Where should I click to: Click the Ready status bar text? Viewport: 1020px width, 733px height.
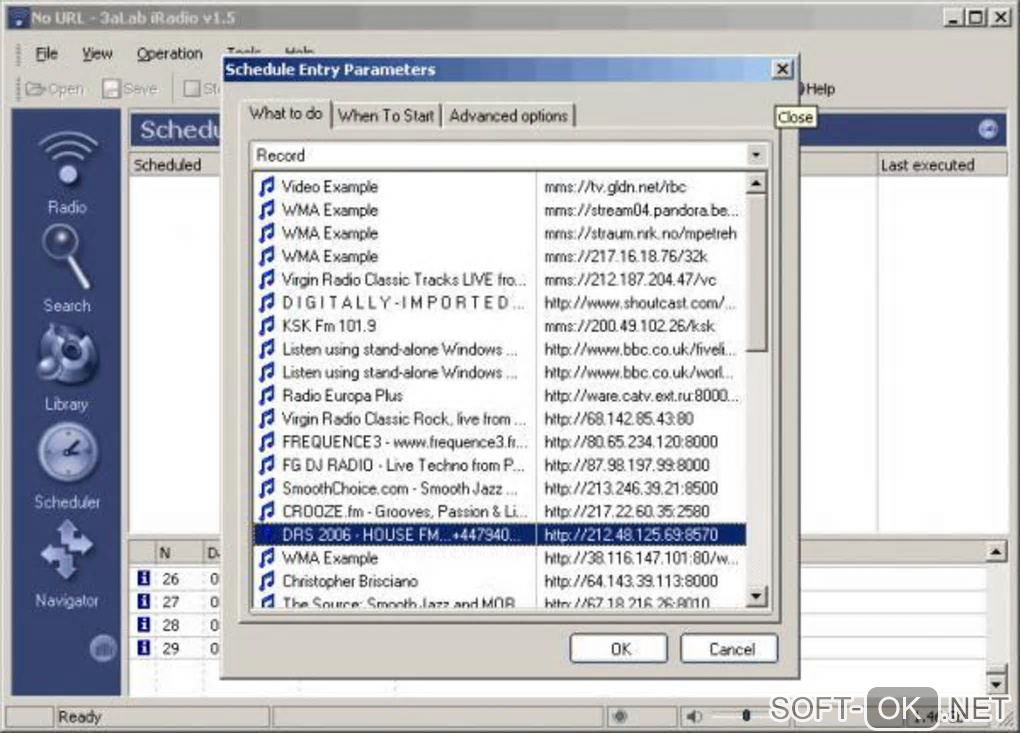(79, 717)
